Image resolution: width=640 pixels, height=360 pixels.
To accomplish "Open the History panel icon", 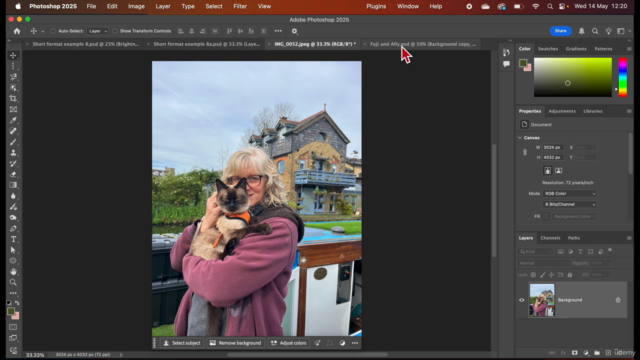I will click(x=507, y=52).
